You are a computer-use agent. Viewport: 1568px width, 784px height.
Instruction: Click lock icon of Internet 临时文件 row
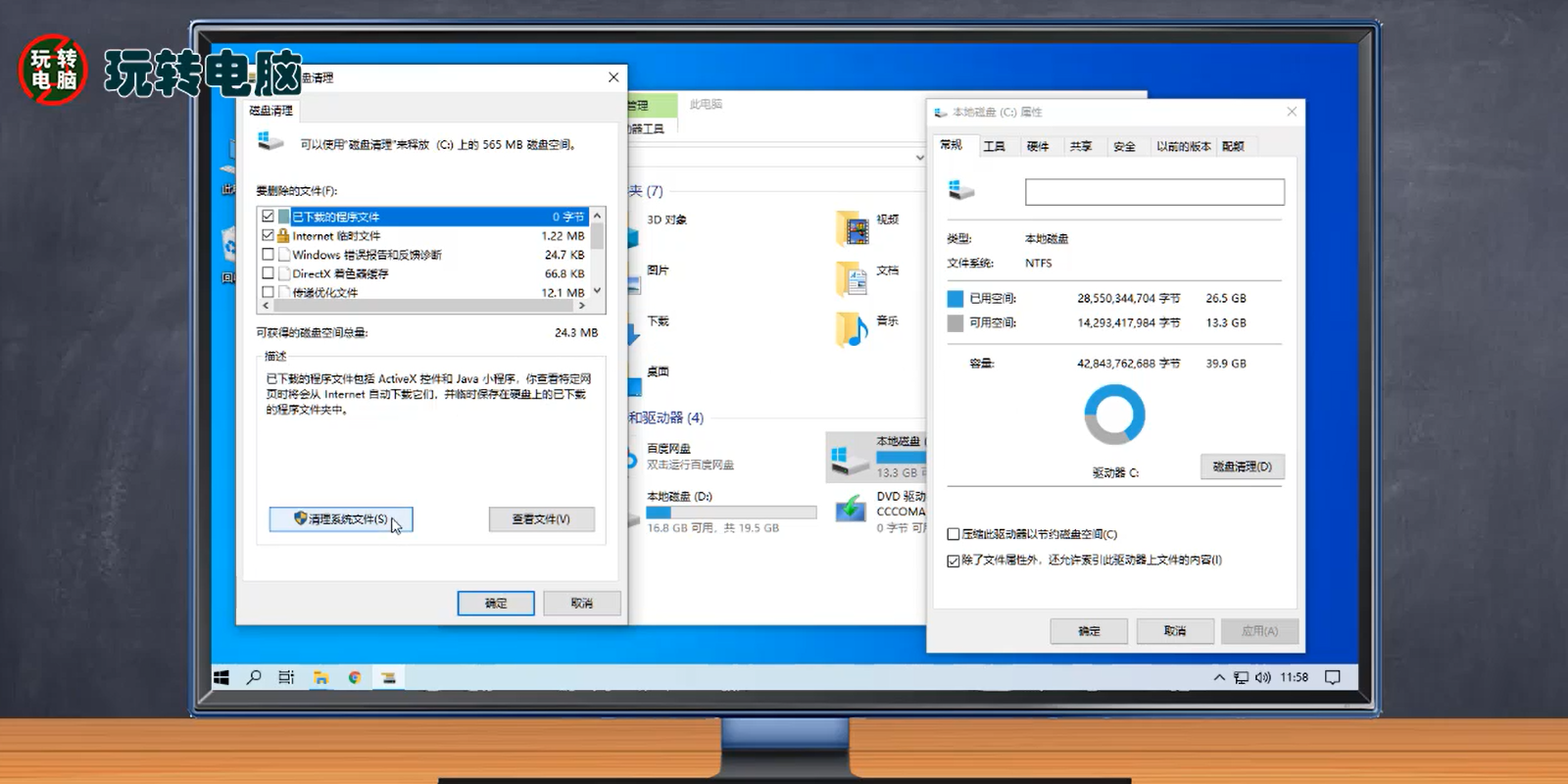(283, 235)
